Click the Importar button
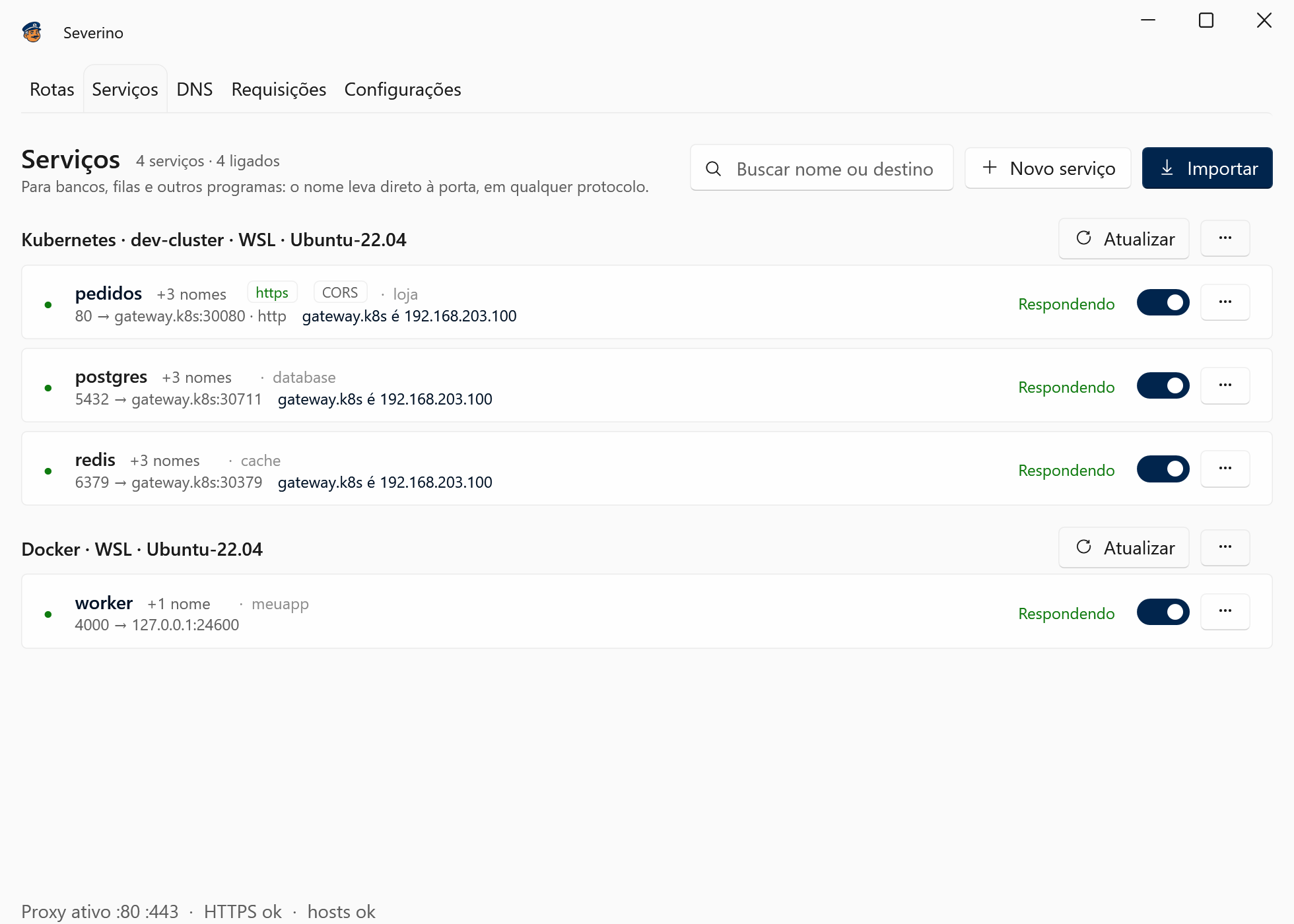This screenshot has height=924, width=1294. click(1207, 168)
